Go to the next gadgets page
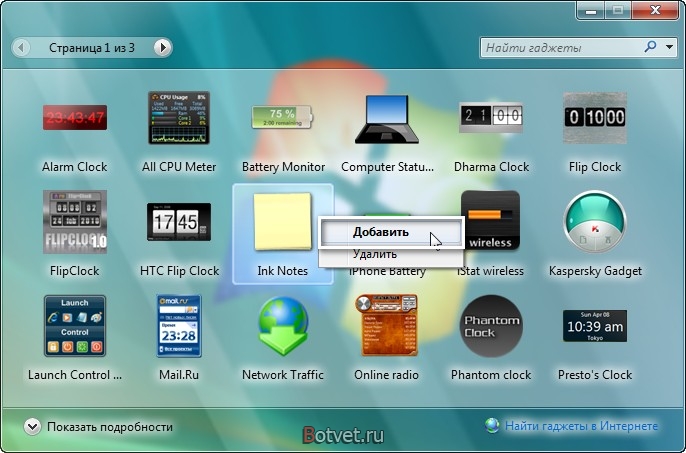 (x=163, y=47)
